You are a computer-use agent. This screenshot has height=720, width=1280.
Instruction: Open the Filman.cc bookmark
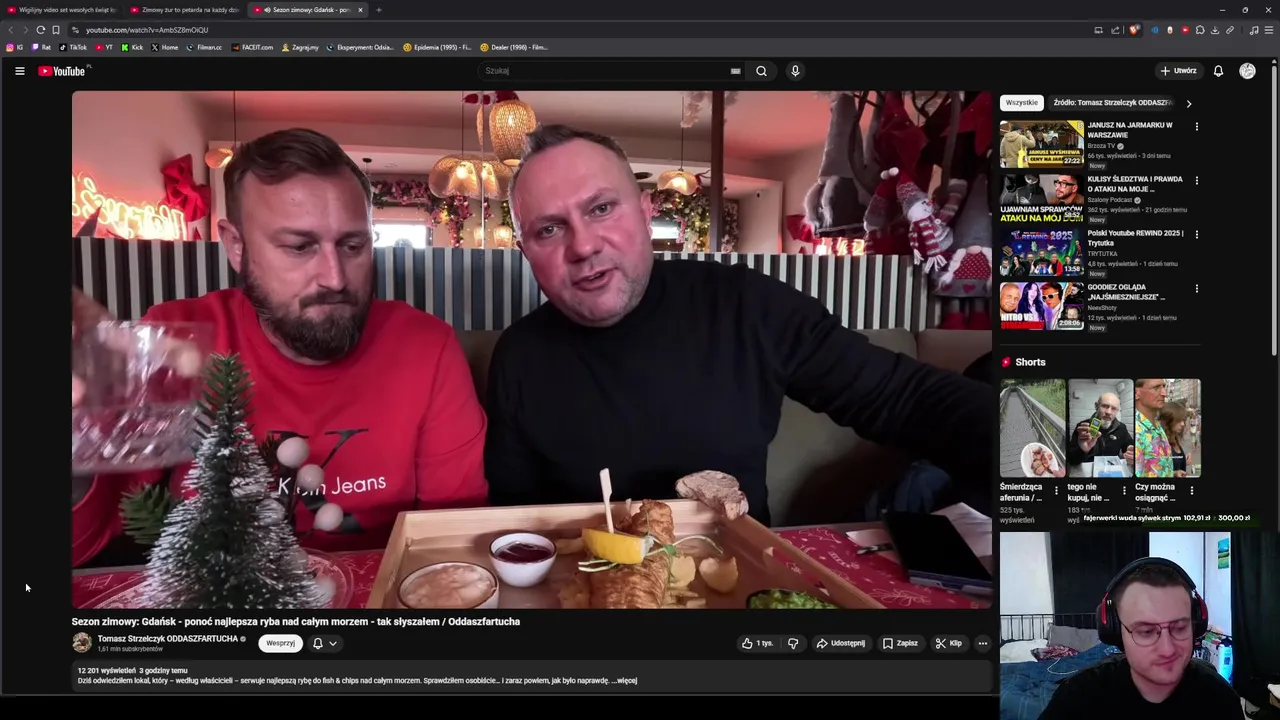(204, 47)
